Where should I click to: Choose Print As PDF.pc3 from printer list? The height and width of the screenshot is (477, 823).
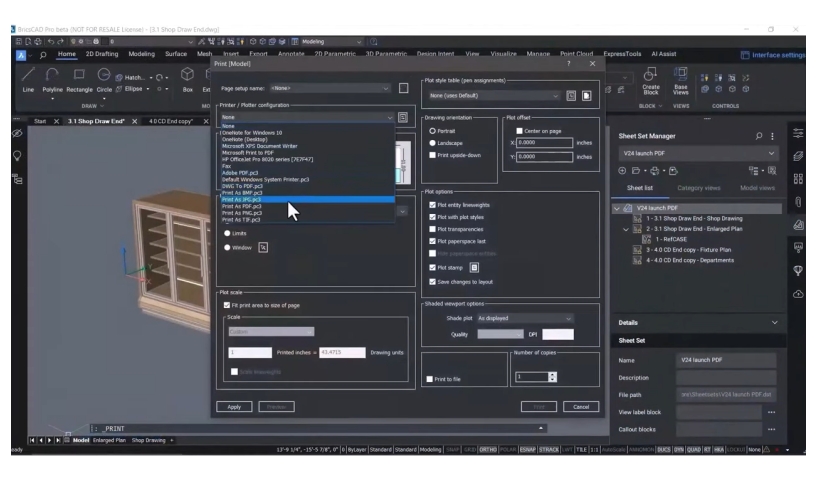[x=242, y=206]
